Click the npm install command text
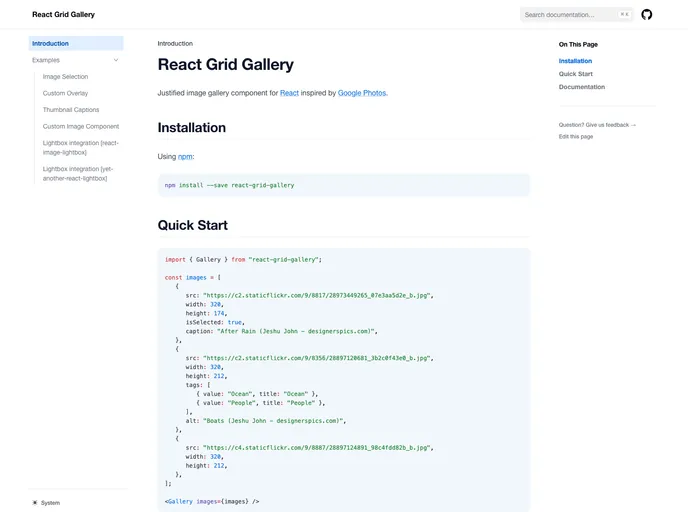This screenshot has height=512, width=688. [x=229, y=186]
